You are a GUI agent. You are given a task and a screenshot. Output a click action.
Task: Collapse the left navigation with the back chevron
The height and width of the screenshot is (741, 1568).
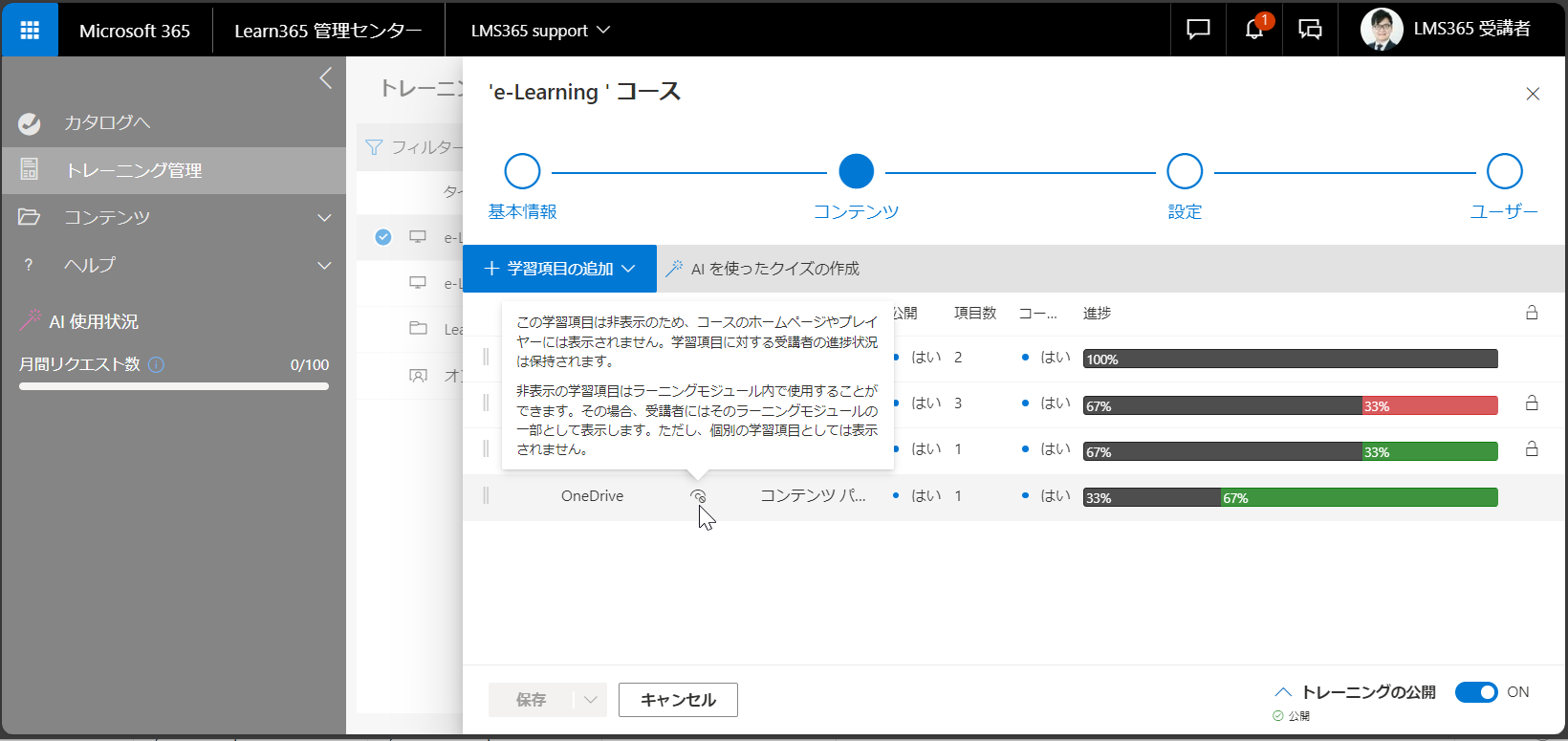325,78
